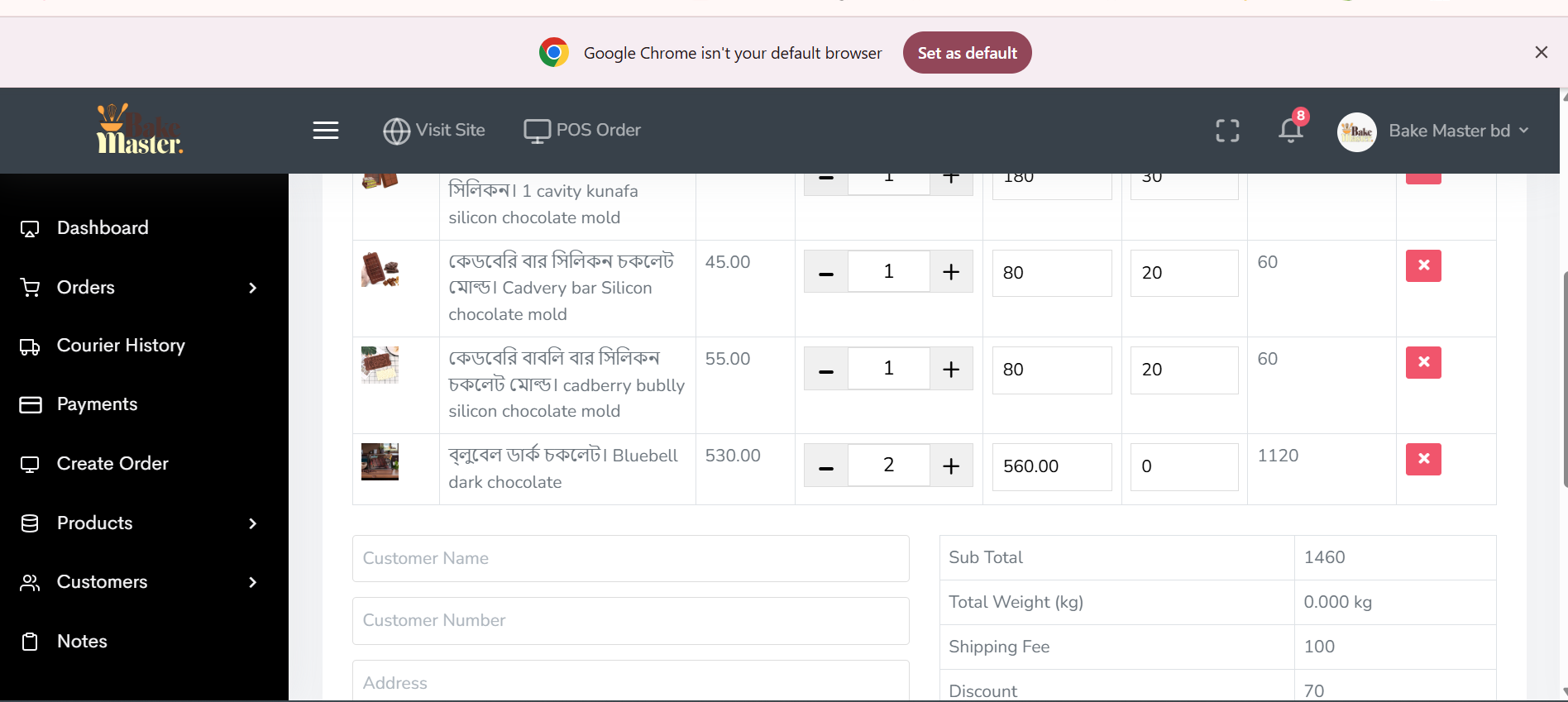Click the hamburger menu icon

[x=326, y=131]
